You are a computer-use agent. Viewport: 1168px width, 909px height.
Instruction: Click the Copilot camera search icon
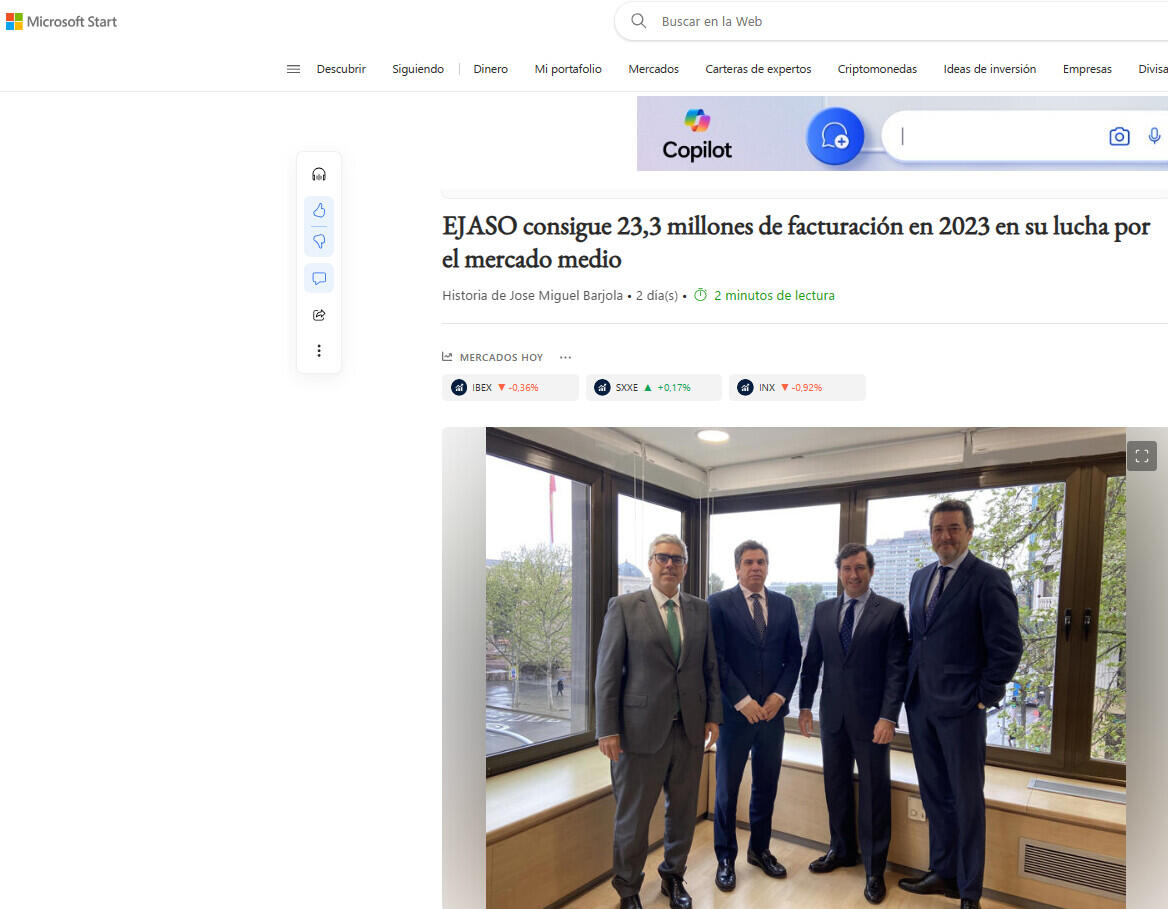pos(1119,137)
